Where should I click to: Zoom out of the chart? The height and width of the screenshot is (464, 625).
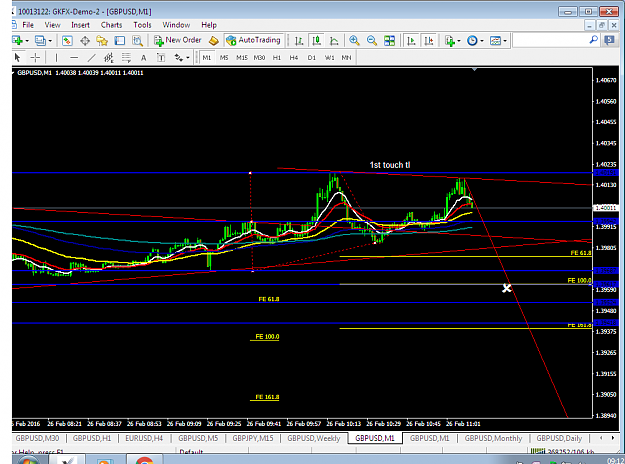pos(371,40)
